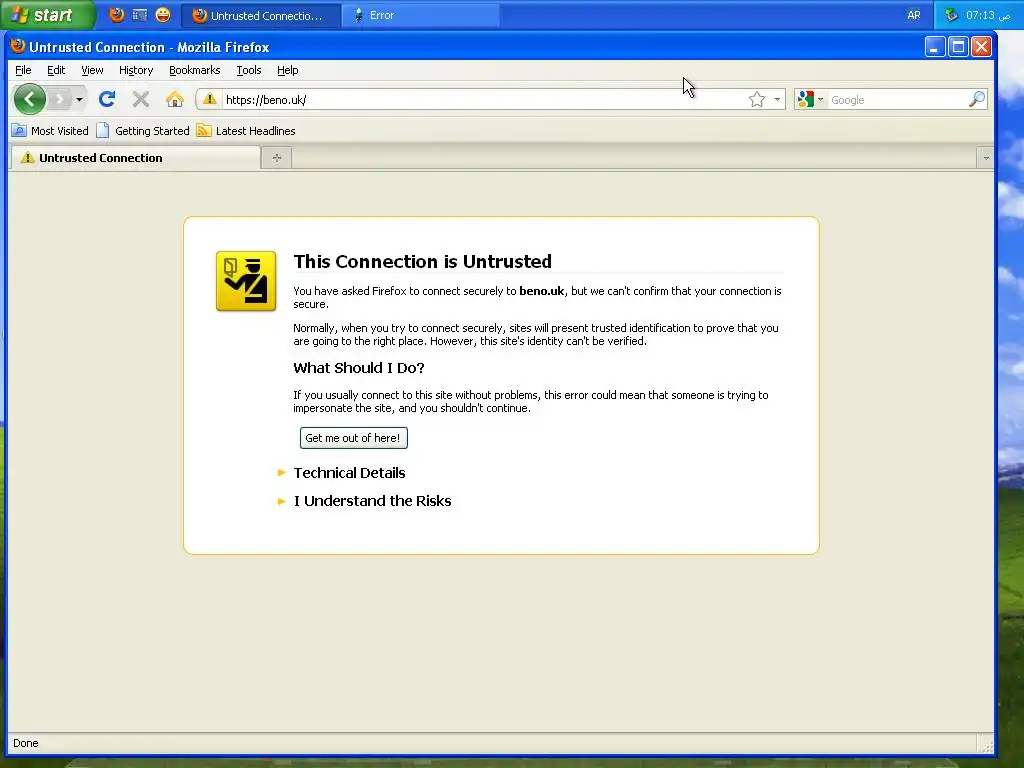Close the Firefox window

[x=981, y=46]
